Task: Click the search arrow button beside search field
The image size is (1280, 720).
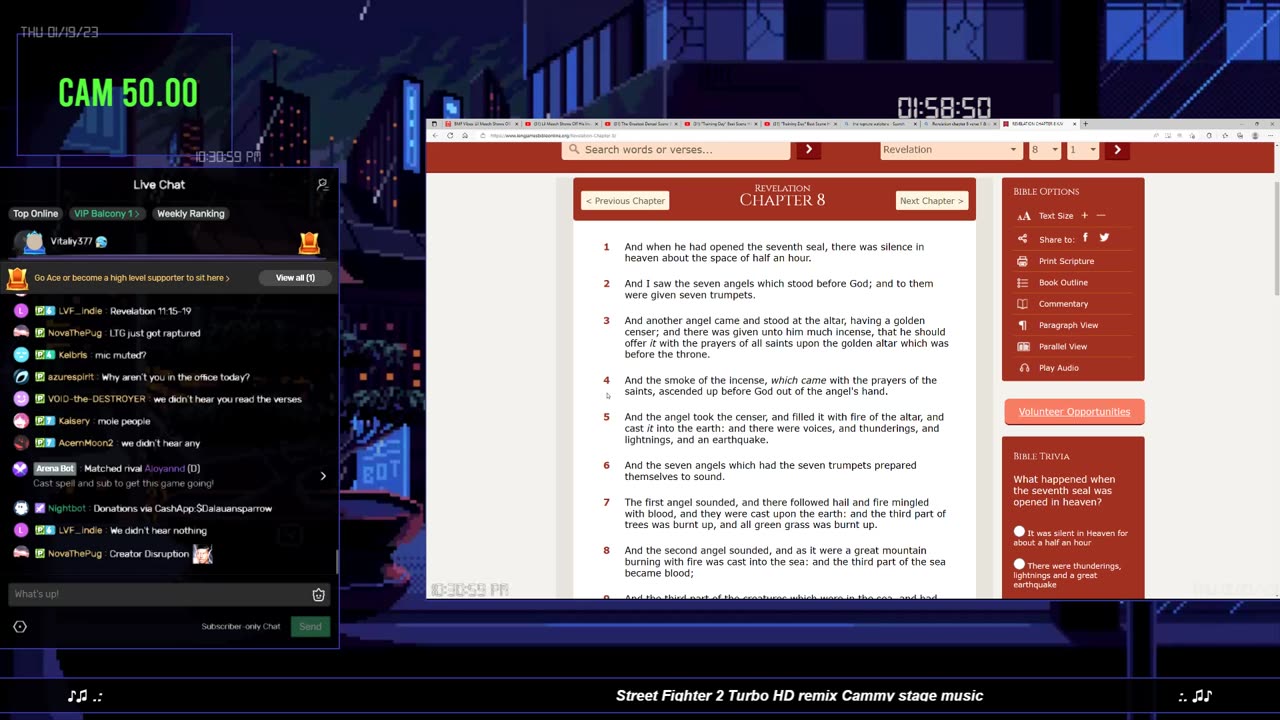Action: click(x=808, y=150)
